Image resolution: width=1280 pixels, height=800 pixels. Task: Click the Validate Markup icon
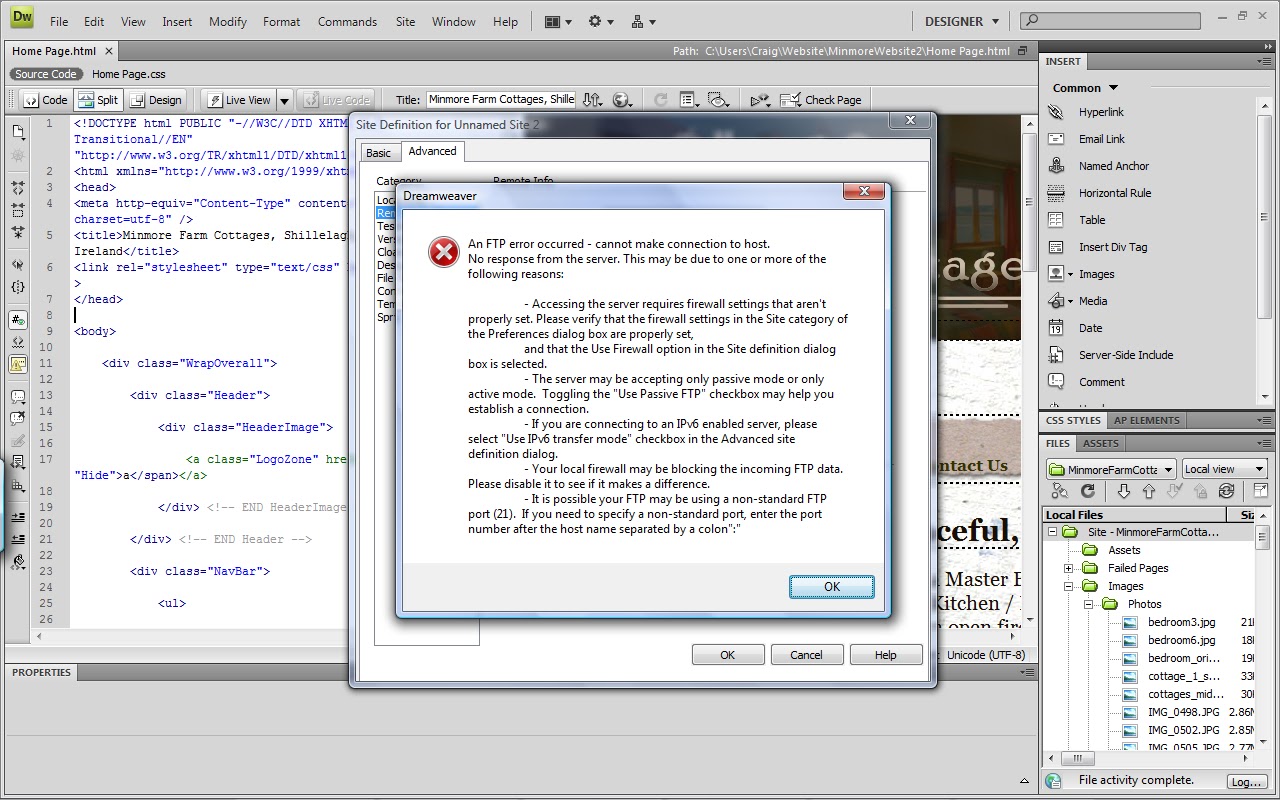[760, 100]
